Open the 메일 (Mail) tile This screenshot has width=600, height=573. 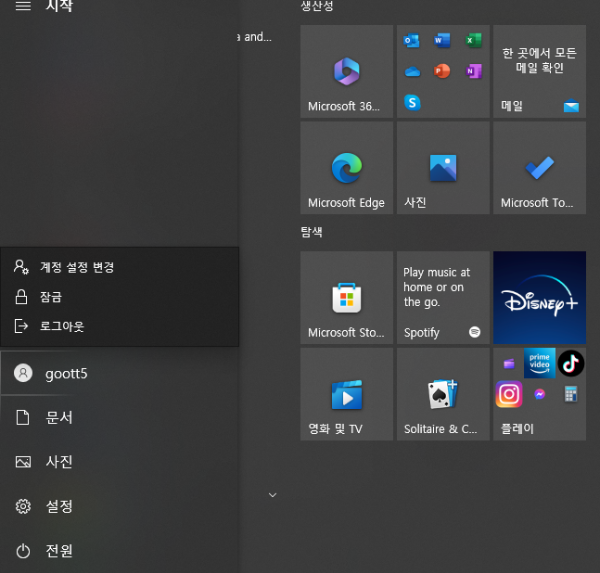pyautogui.click(x=539, y=71)
